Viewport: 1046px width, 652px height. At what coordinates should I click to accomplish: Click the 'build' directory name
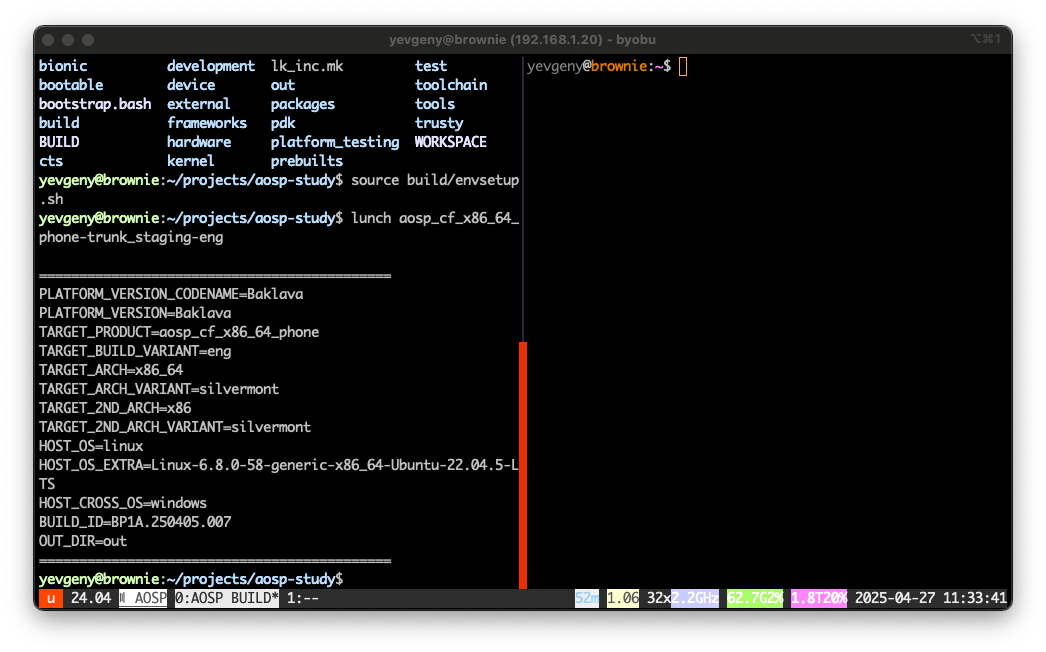(59, 123)
